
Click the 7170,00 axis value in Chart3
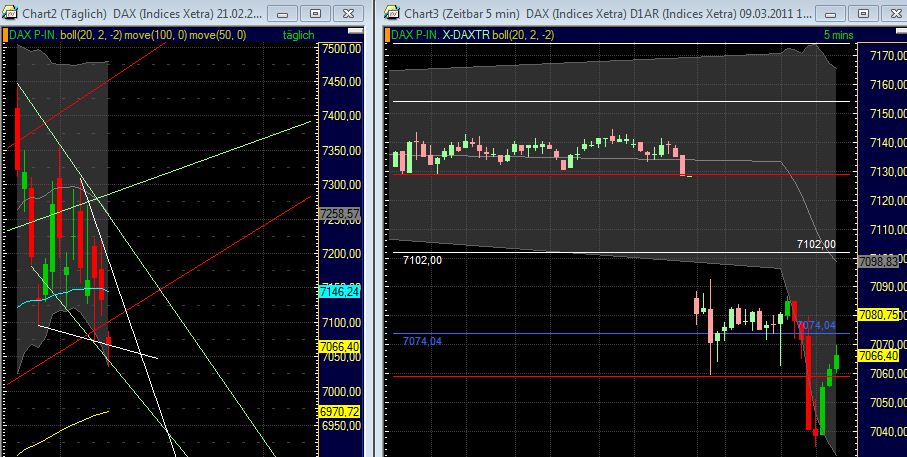coord(888,56)
